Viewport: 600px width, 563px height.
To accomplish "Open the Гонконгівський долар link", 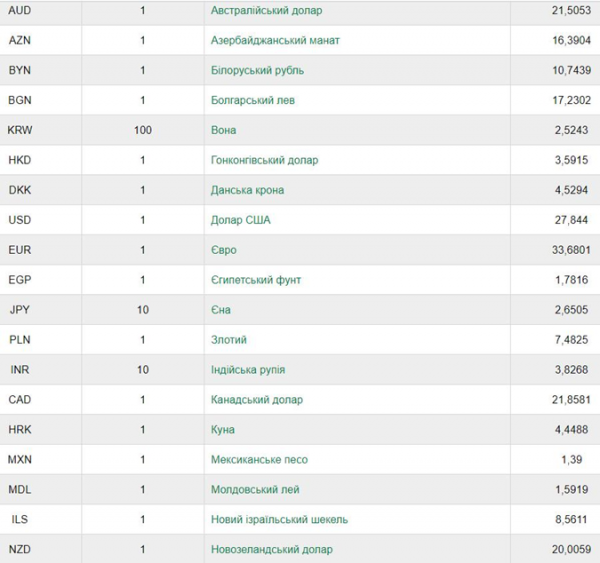I will click(264, 160).
